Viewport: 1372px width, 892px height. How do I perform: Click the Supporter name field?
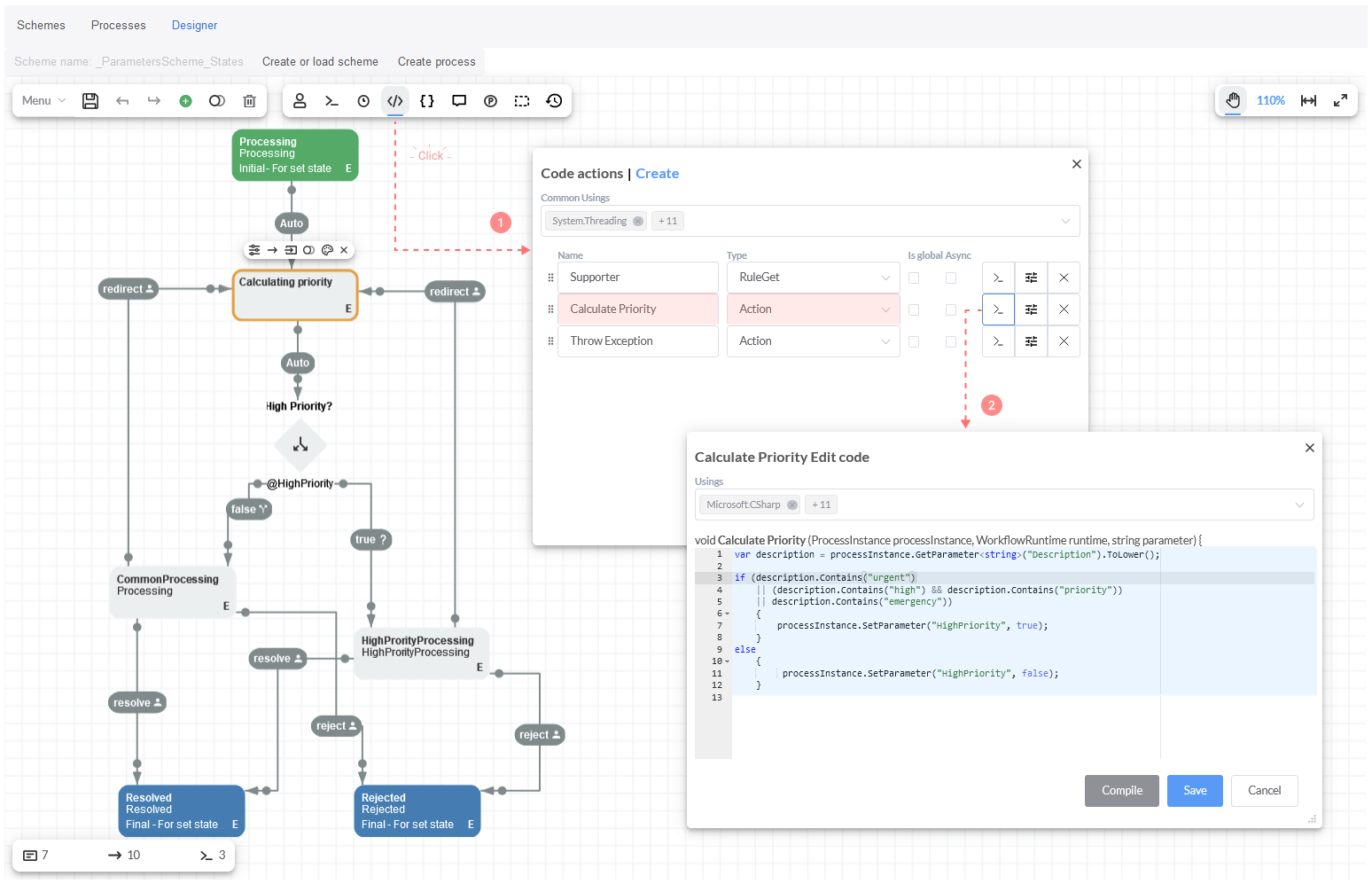click(637, 278)
